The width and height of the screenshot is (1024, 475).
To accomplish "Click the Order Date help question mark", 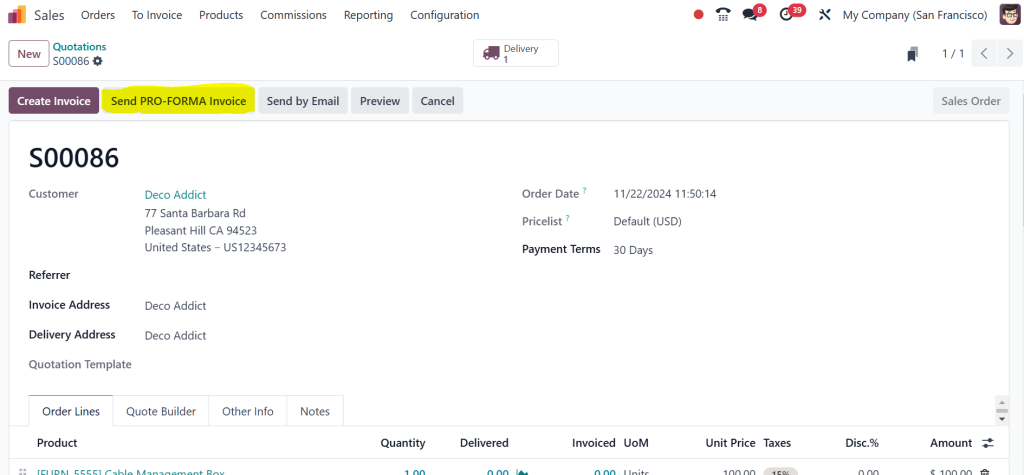I will coord(584,191).
